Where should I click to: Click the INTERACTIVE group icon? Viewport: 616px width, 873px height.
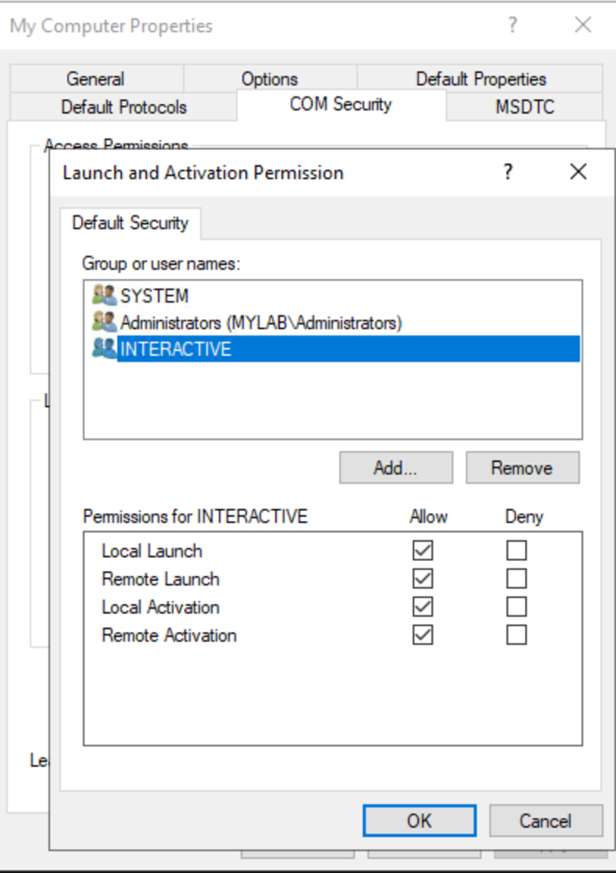(x=104, y=349)
